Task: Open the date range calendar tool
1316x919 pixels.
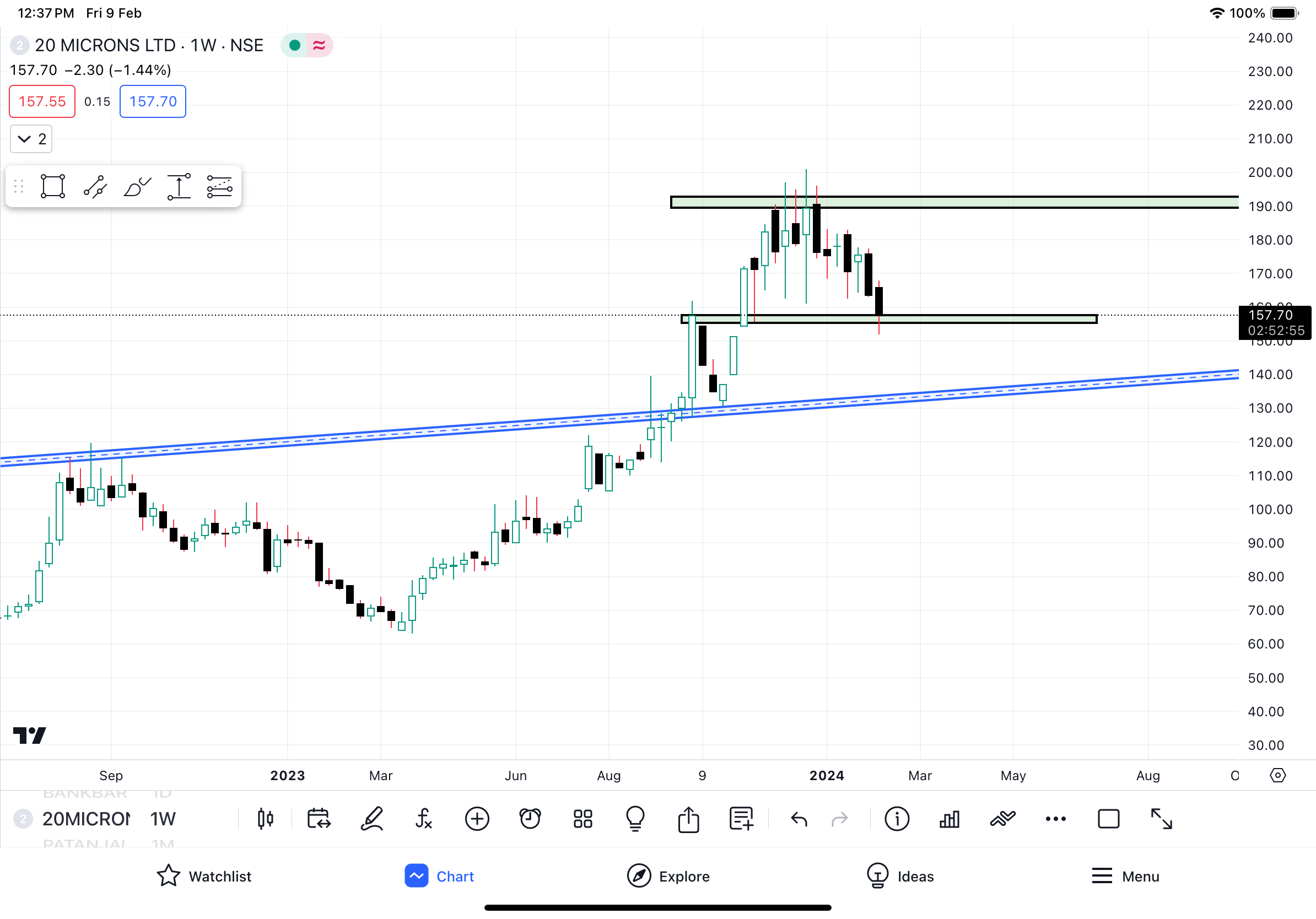Action: pos(319,819)
